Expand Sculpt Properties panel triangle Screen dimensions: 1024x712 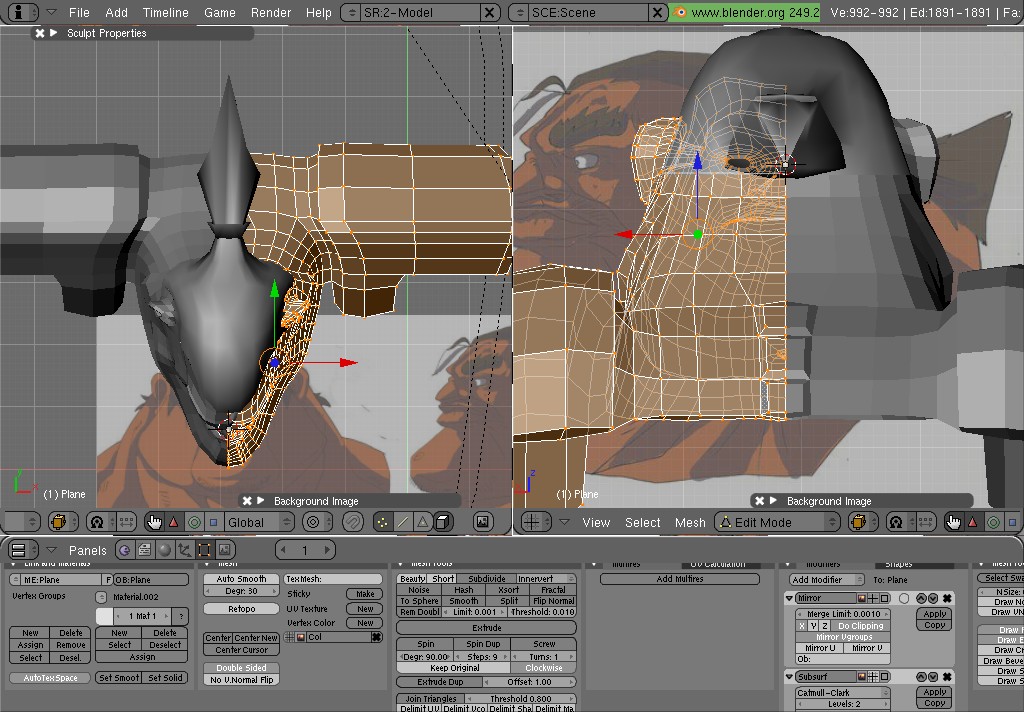point(54,33)
